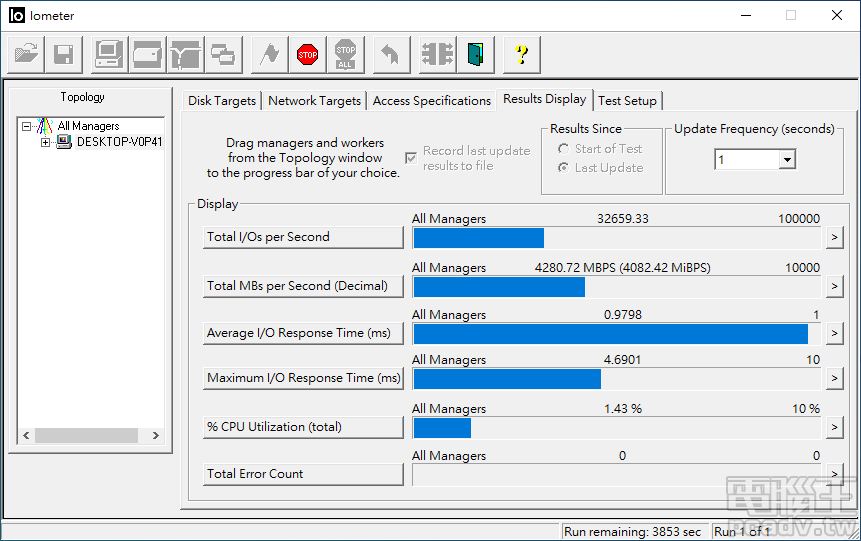Click Run remaining 3853 sec status
Screen dimensions: 861x541
[x=633, y=532]
